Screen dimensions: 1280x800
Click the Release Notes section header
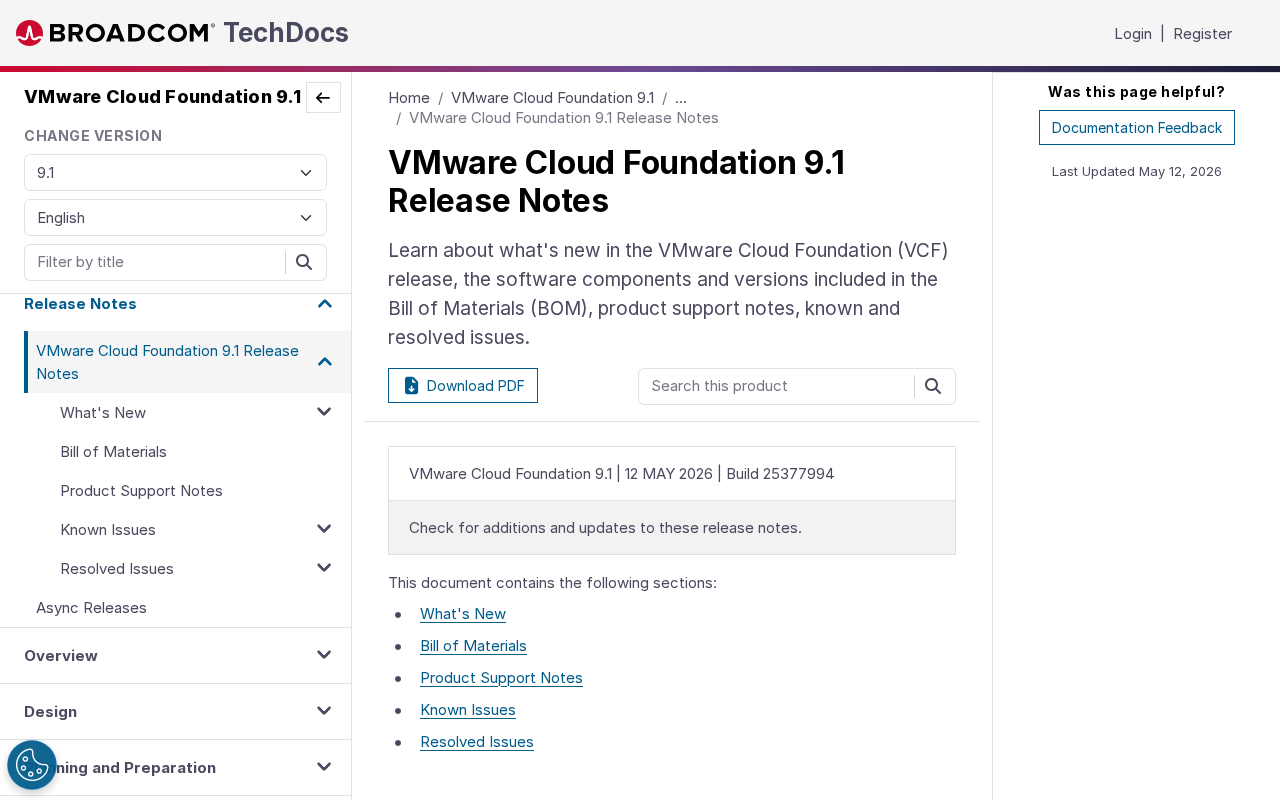click(80, 304)
